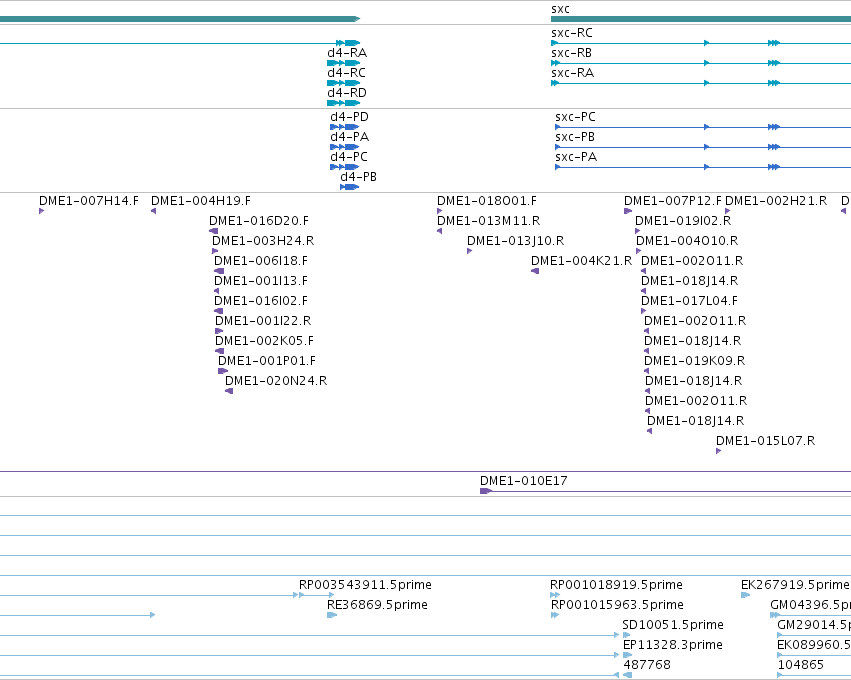
Task: Select the sxc-PB protein label
Action: click(575, 137)
